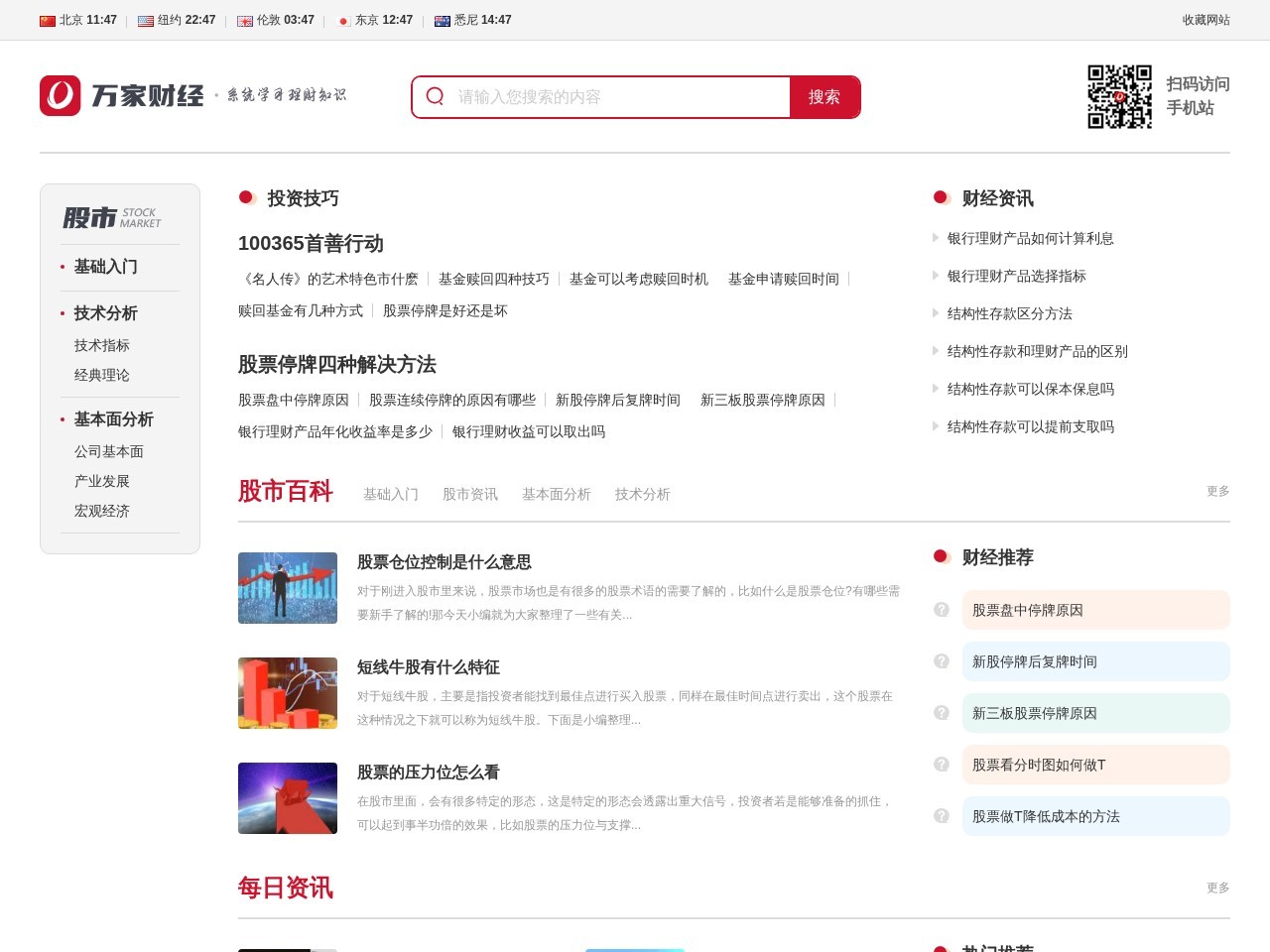Viewport: 1270px width, 952px height.
Task: Click the 万家财经 logo icon
Action: tap(60, 96)
